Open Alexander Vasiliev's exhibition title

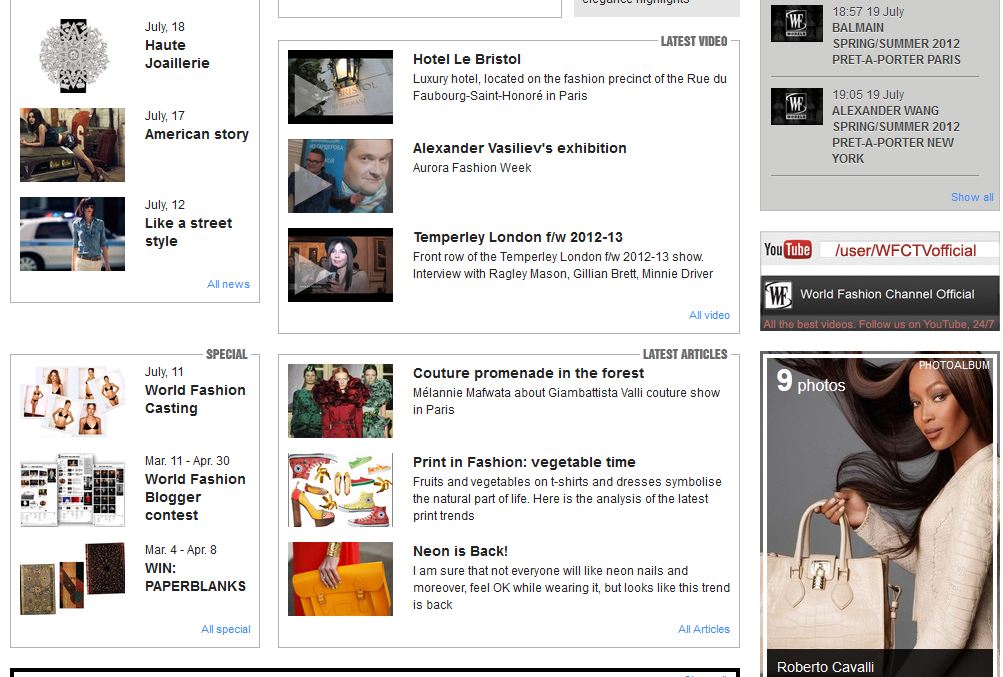pos(519,148)
